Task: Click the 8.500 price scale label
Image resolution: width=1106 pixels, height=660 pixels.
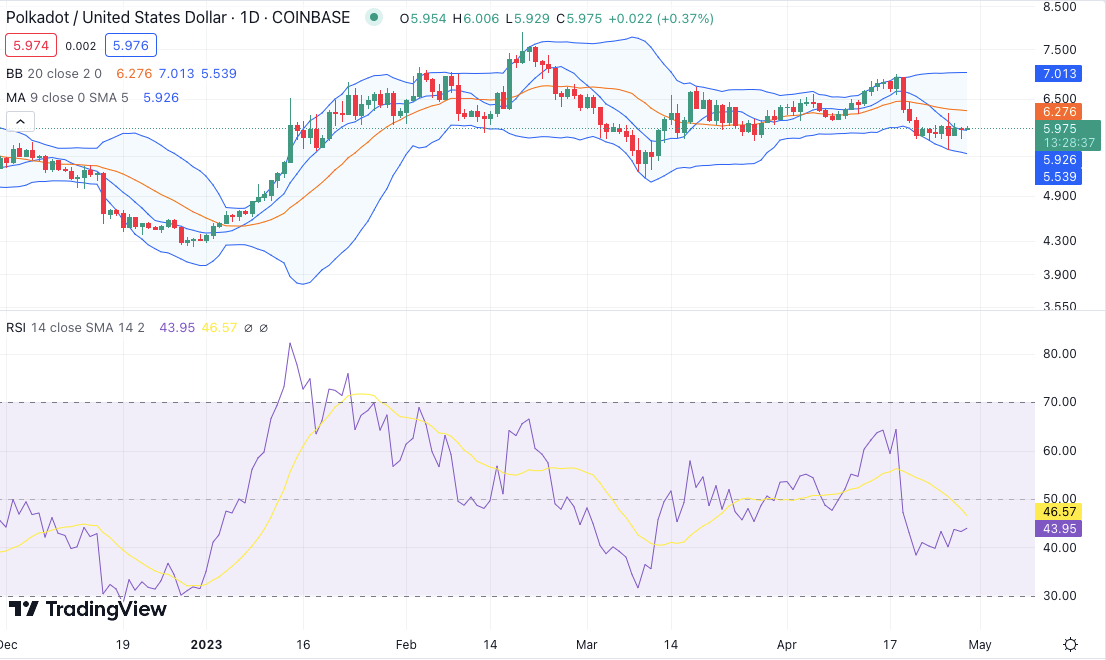Action: pos(1059,7)
